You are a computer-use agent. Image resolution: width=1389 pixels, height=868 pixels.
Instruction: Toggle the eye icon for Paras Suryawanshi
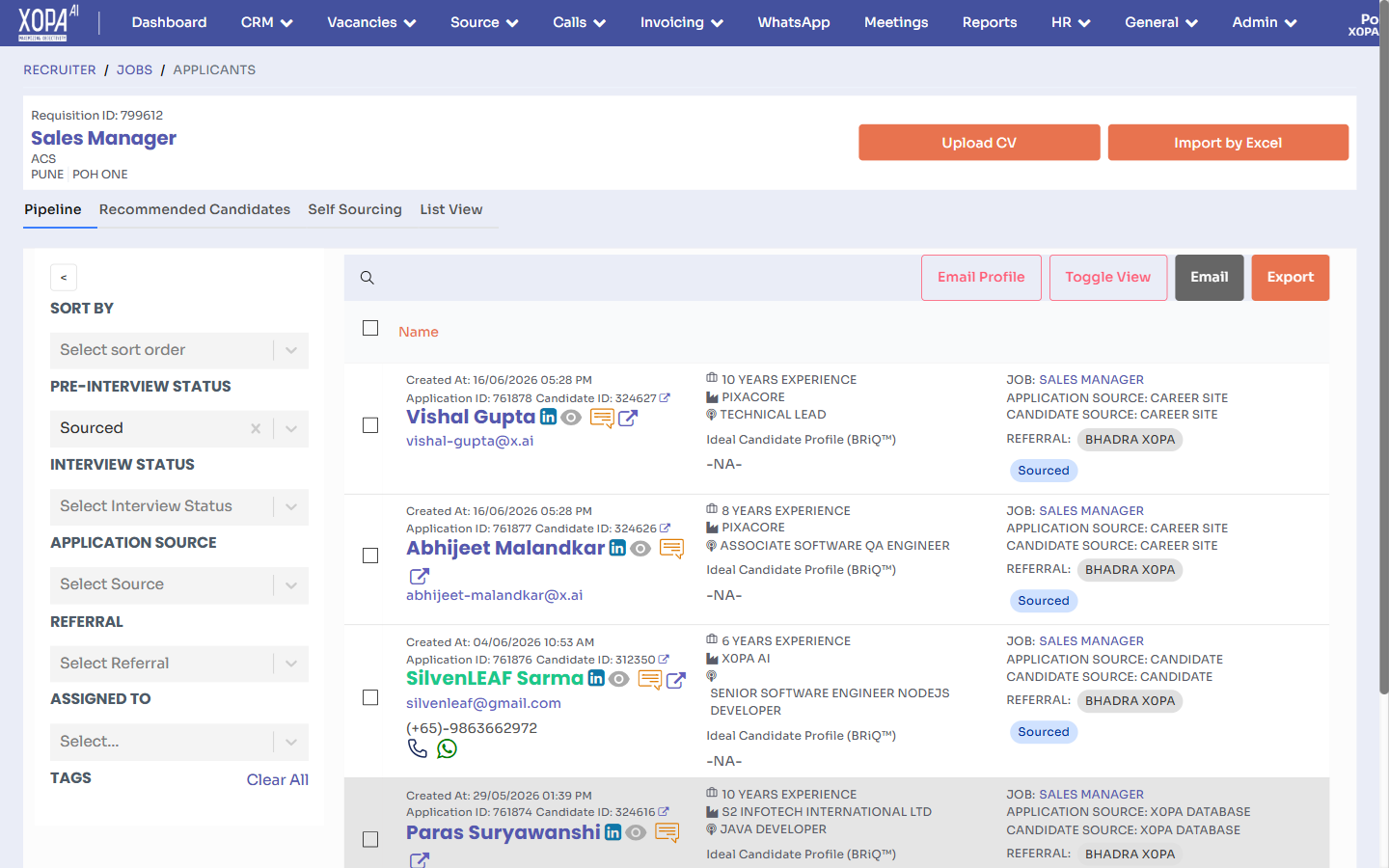[x=636, y=832]
